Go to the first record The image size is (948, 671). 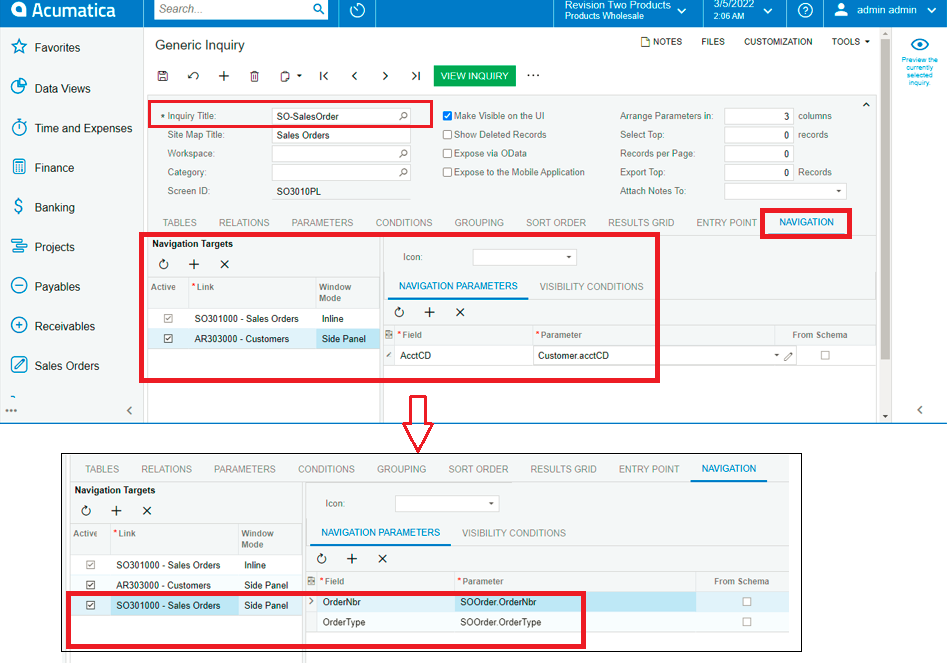coord(324,76)
